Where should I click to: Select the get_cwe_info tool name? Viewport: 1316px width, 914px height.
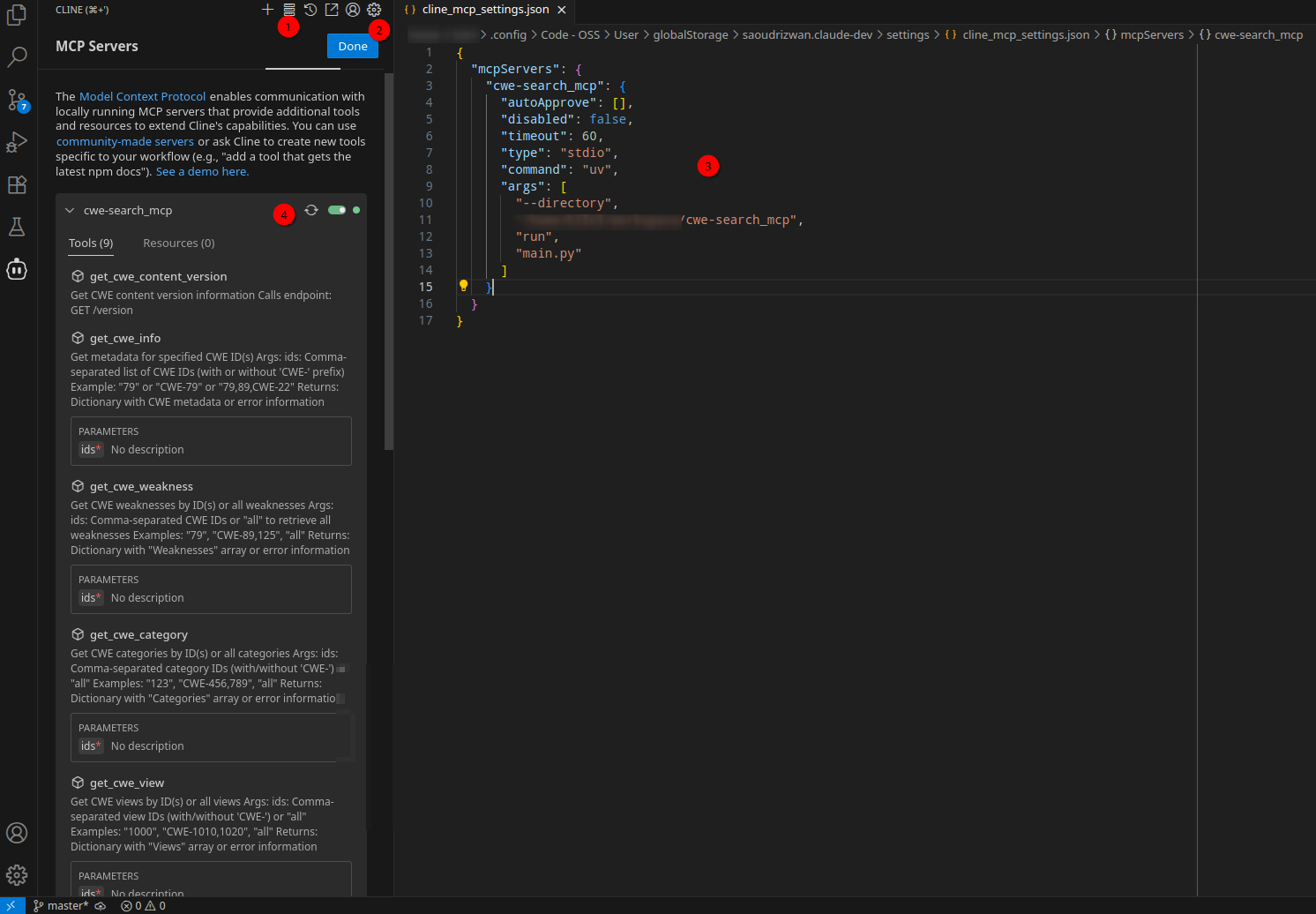tap(125, 339)
